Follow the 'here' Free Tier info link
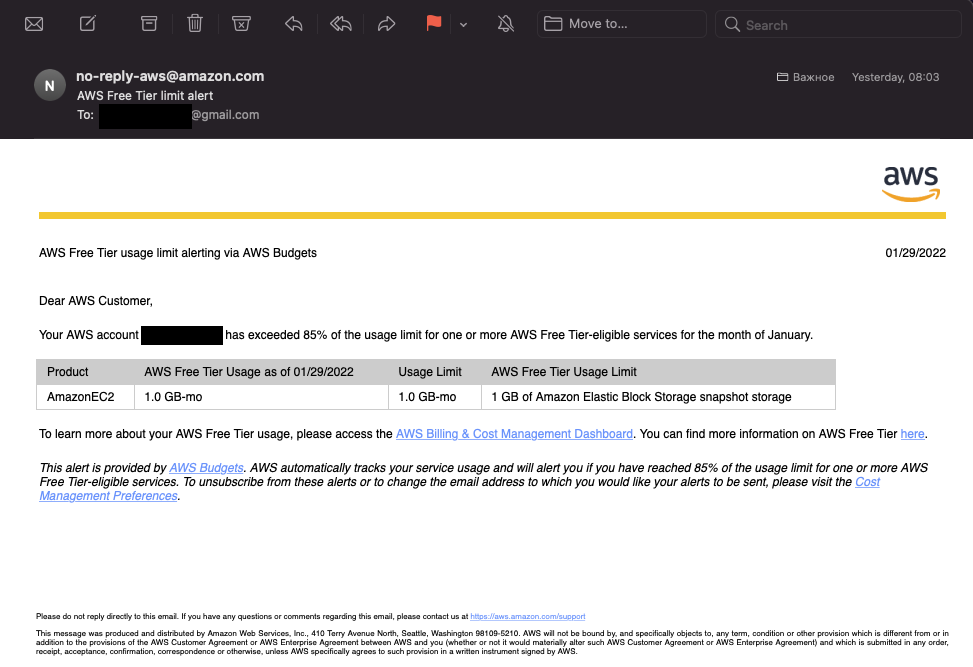Image resolution: width=973 pixels, height=667 pixels. click(912, 434)
